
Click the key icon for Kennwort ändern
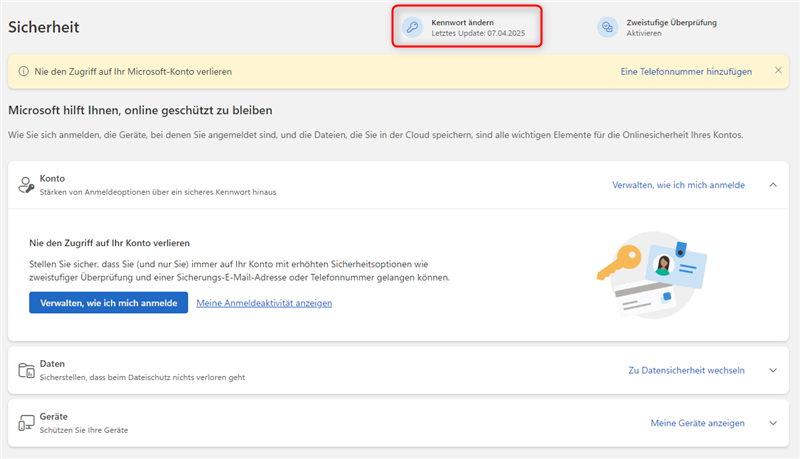[x=412, y=28]
